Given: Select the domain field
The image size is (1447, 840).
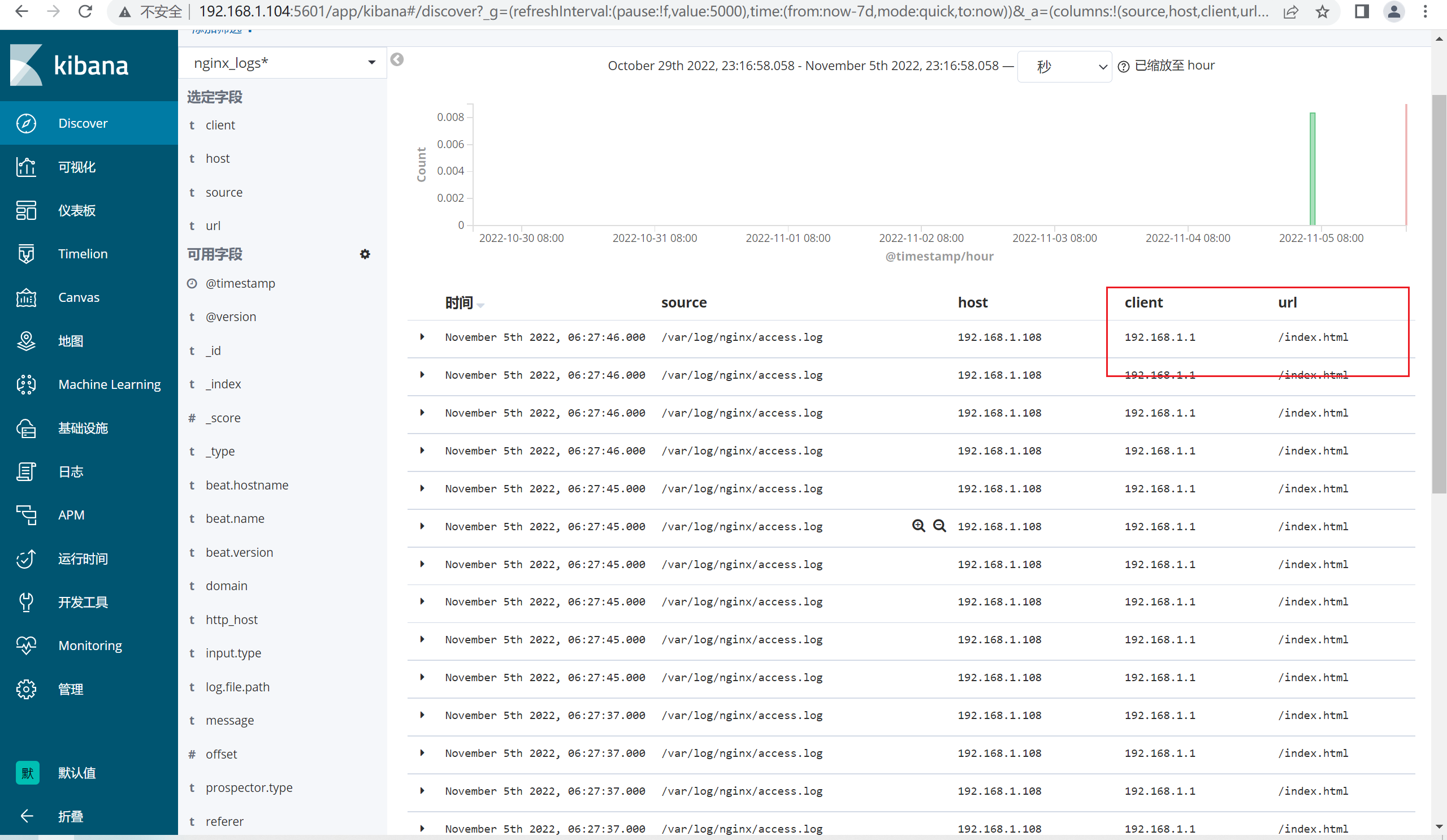Looking at the screenshot, I should tap(226, 586).
